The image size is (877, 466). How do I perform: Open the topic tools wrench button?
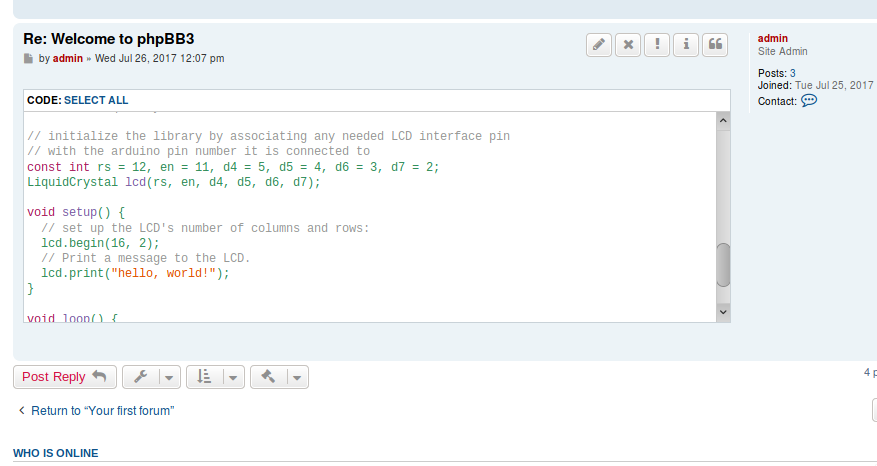pyautogui.click(x=141, y=377)
